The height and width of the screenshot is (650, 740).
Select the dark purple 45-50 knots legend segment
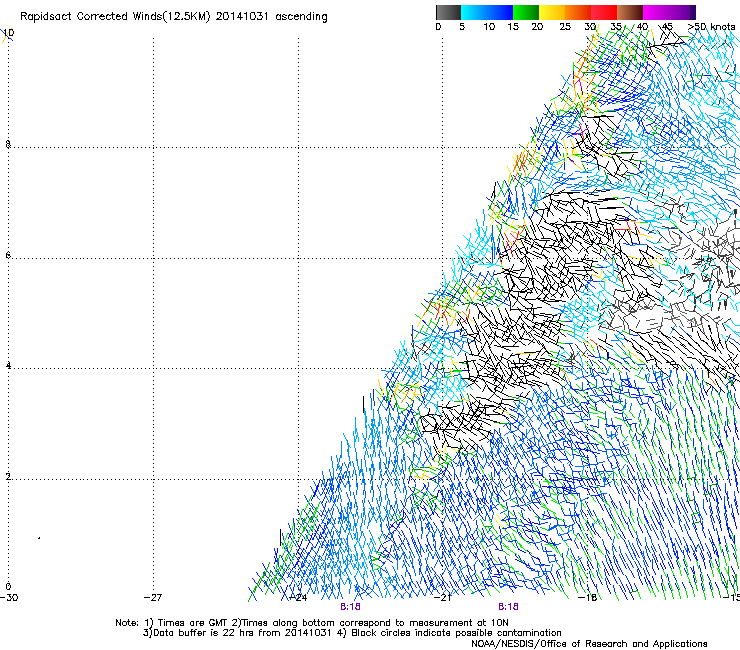682,12
